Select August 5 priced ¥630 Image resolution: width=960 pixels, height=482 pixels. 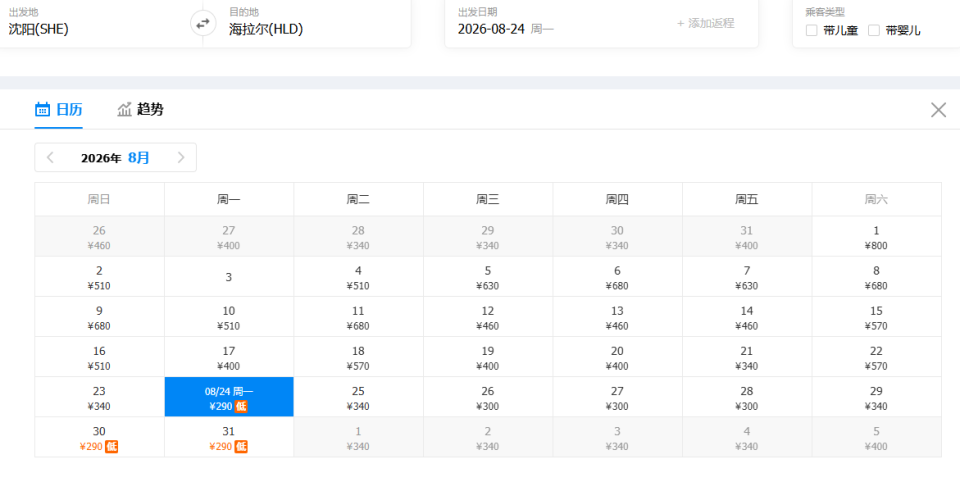[488, 277]
